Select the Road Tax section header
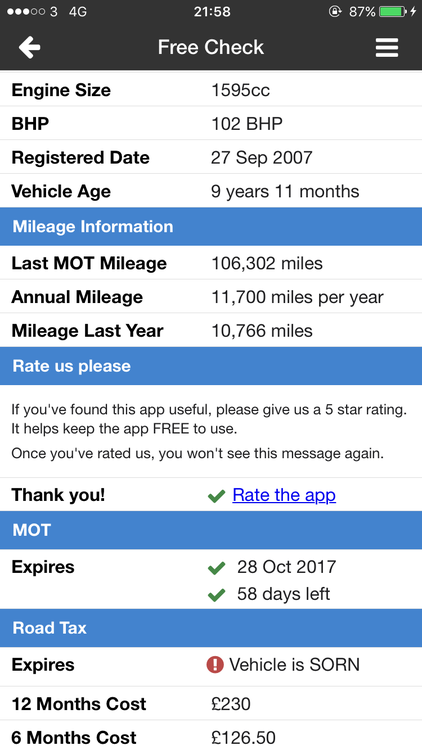Image resolution: width=422 pixels, height=750 pixels. (211, 628)
